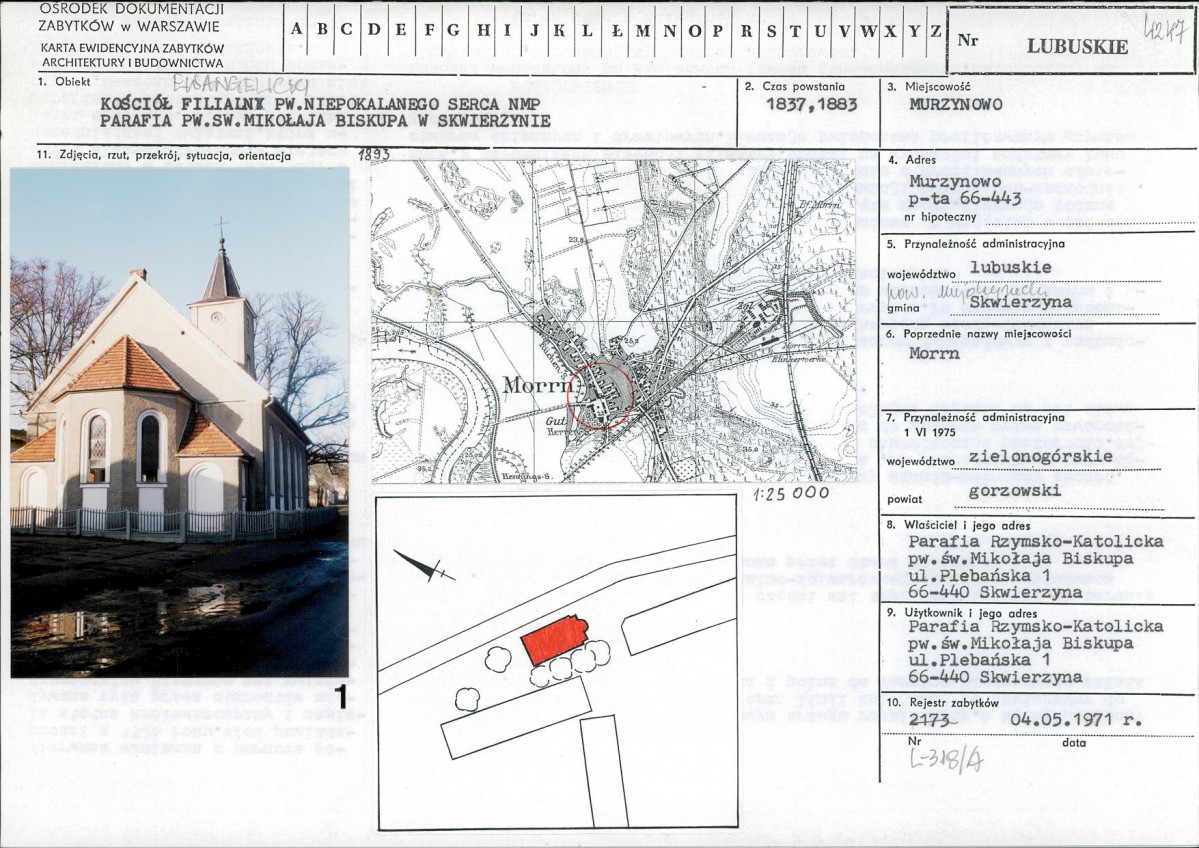1199x848 pixels.
Task: Click the bold photo number 1
Action: tap(342, 695)
